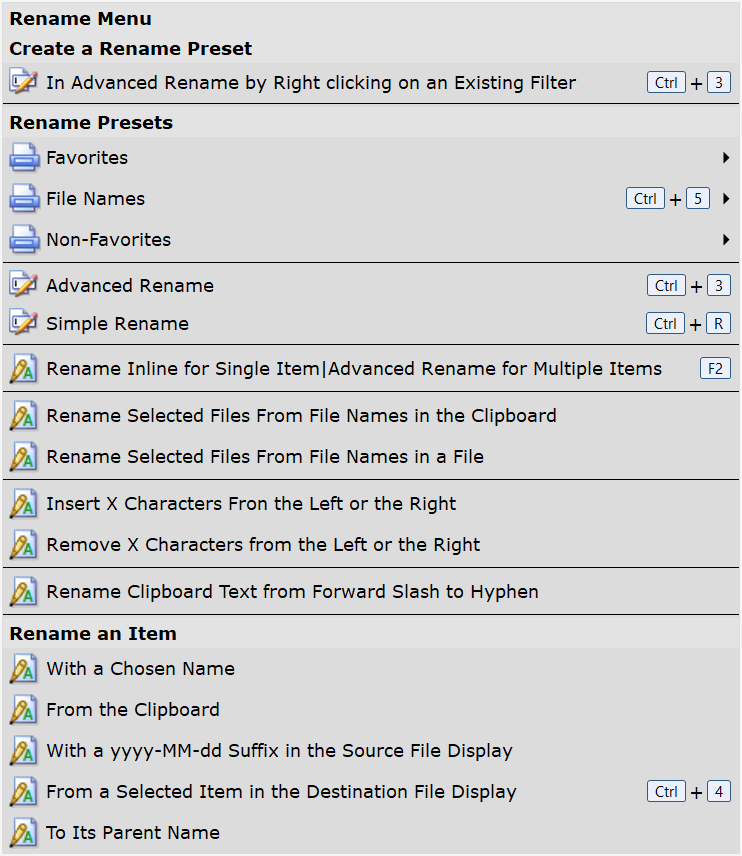Viewport: 742px width, 856px height.
Task: Choose From a Selected Item in Destination Display
Action: tap(281, 792)
